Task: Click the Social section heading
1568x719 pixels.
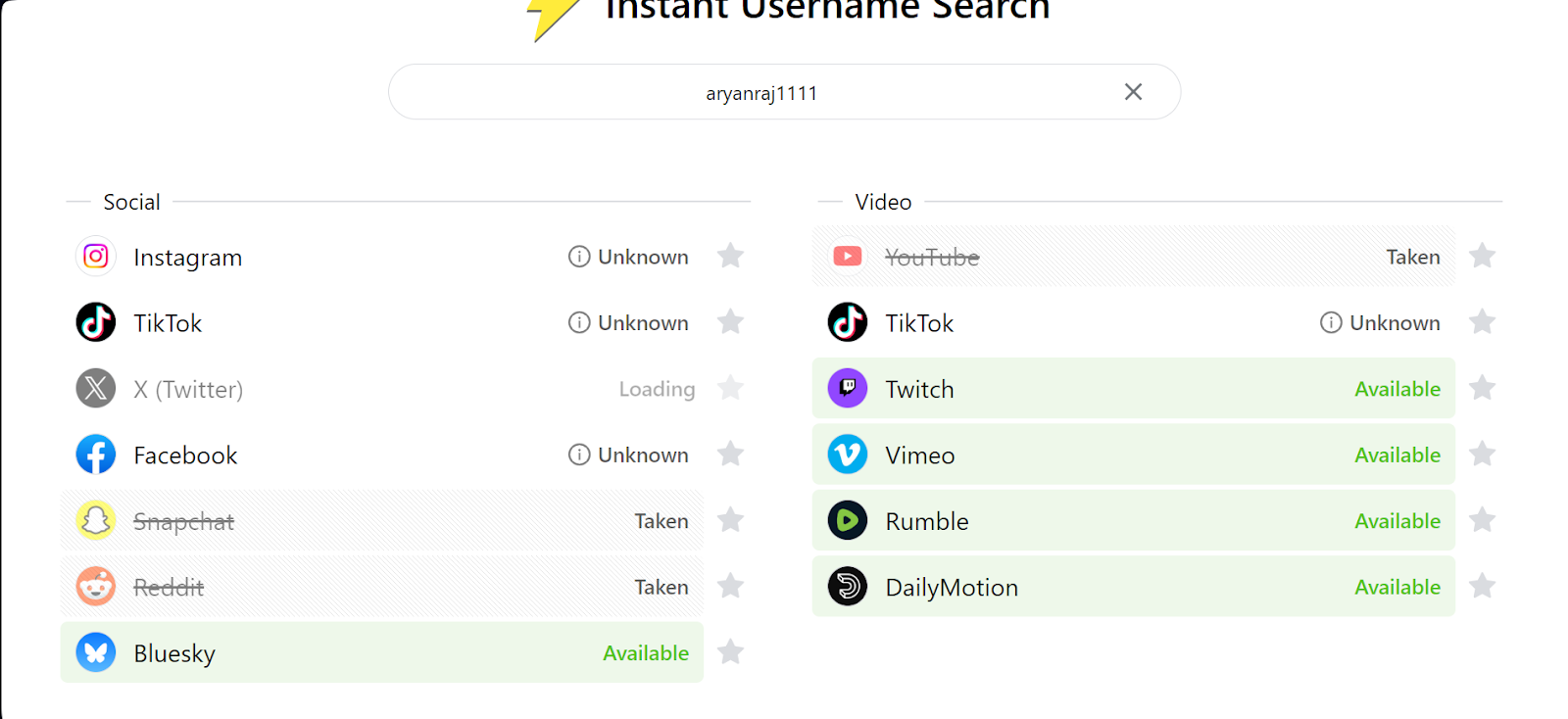Action: point(131,202)
